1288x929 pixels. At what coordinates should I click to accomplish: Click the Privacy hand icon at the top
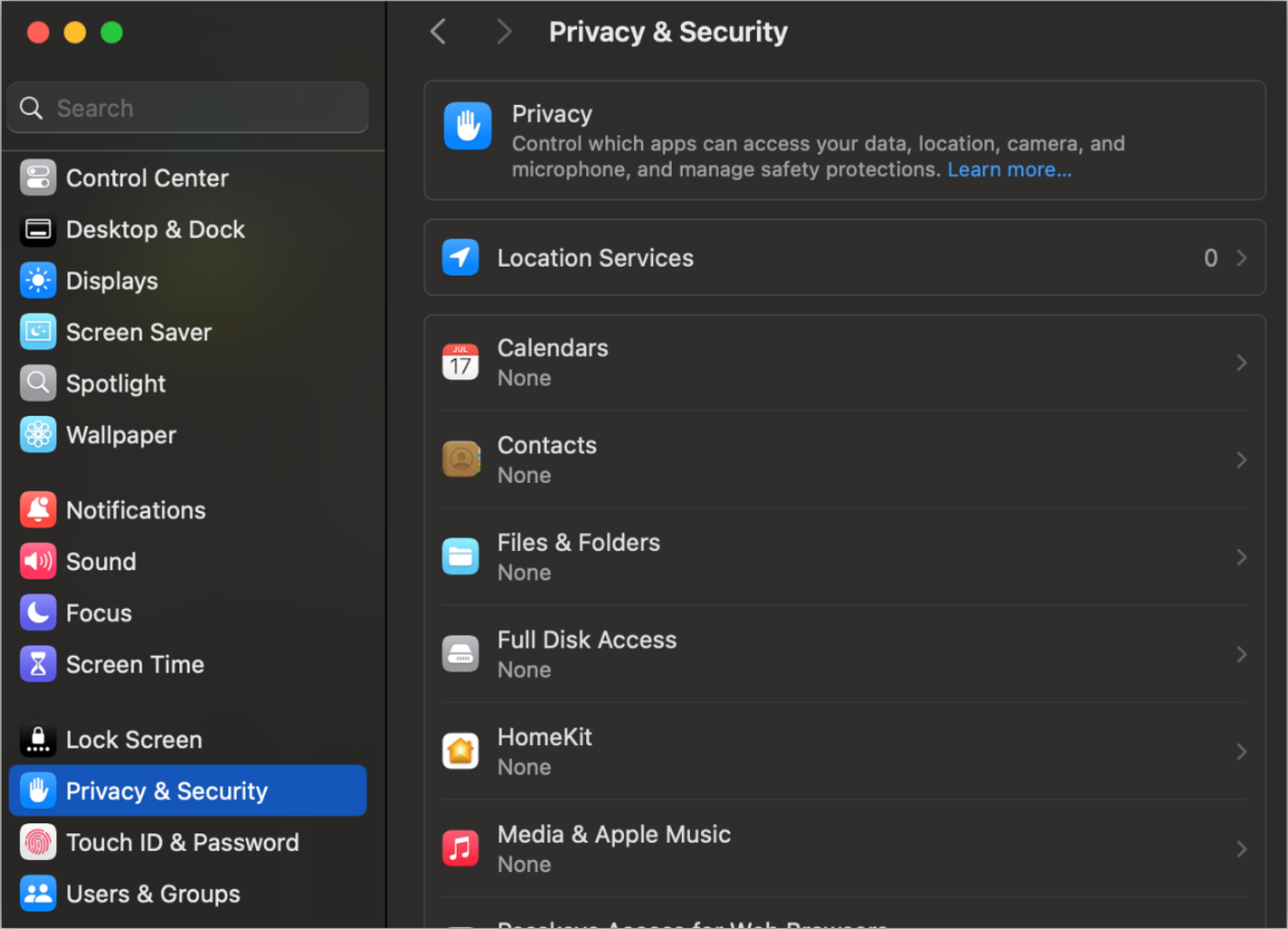pos(467,126)
